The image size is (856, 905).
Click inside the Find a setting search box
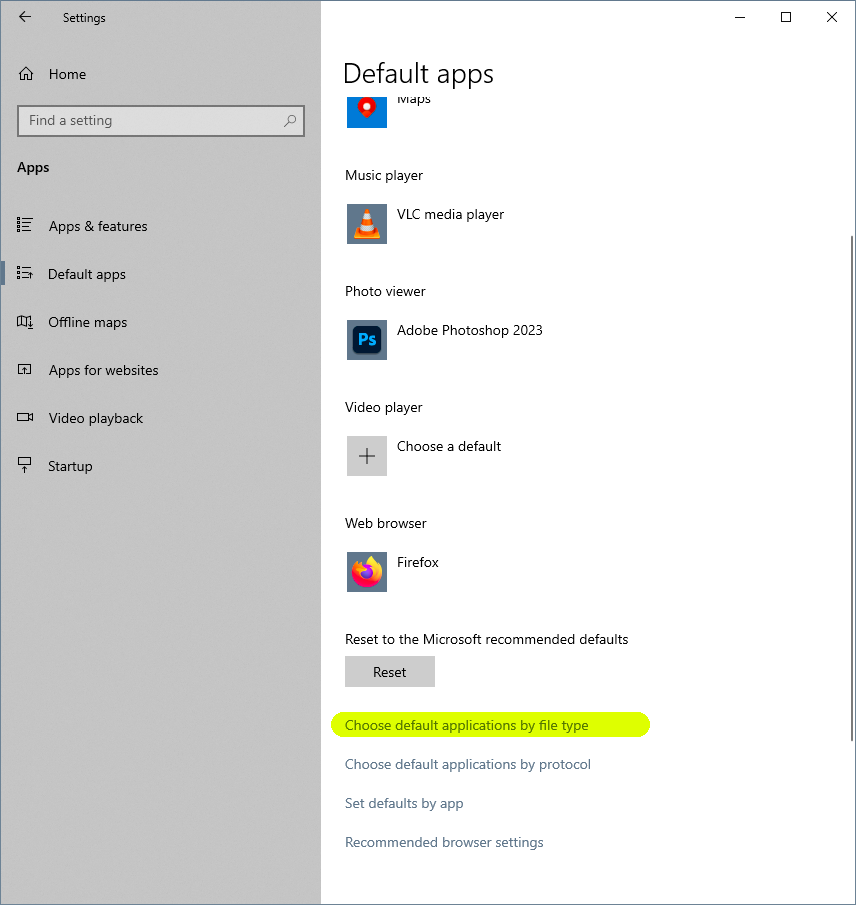point(150,120)
